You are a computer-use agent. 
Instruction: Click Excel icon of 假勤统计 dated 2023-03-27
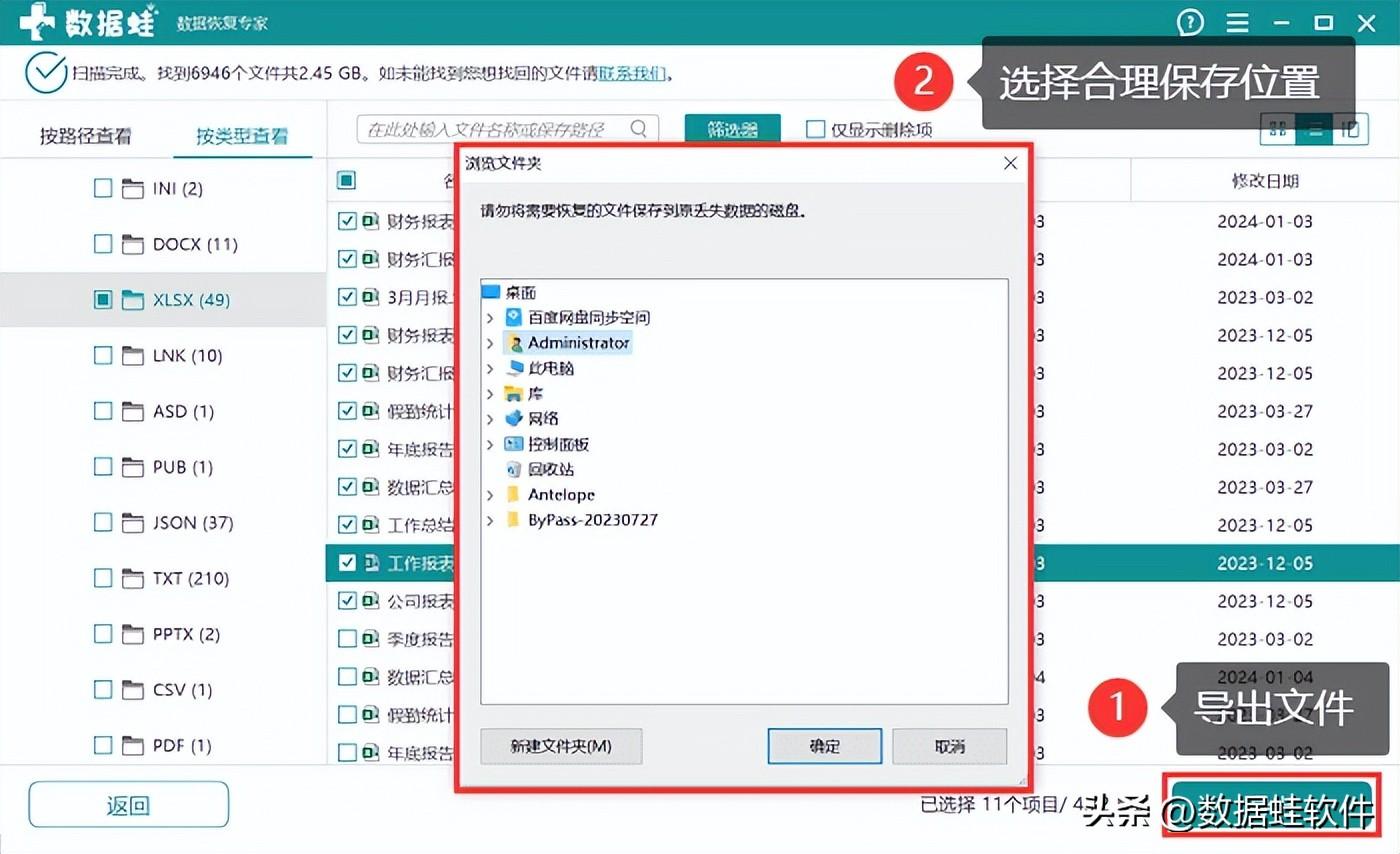point(370,410)
